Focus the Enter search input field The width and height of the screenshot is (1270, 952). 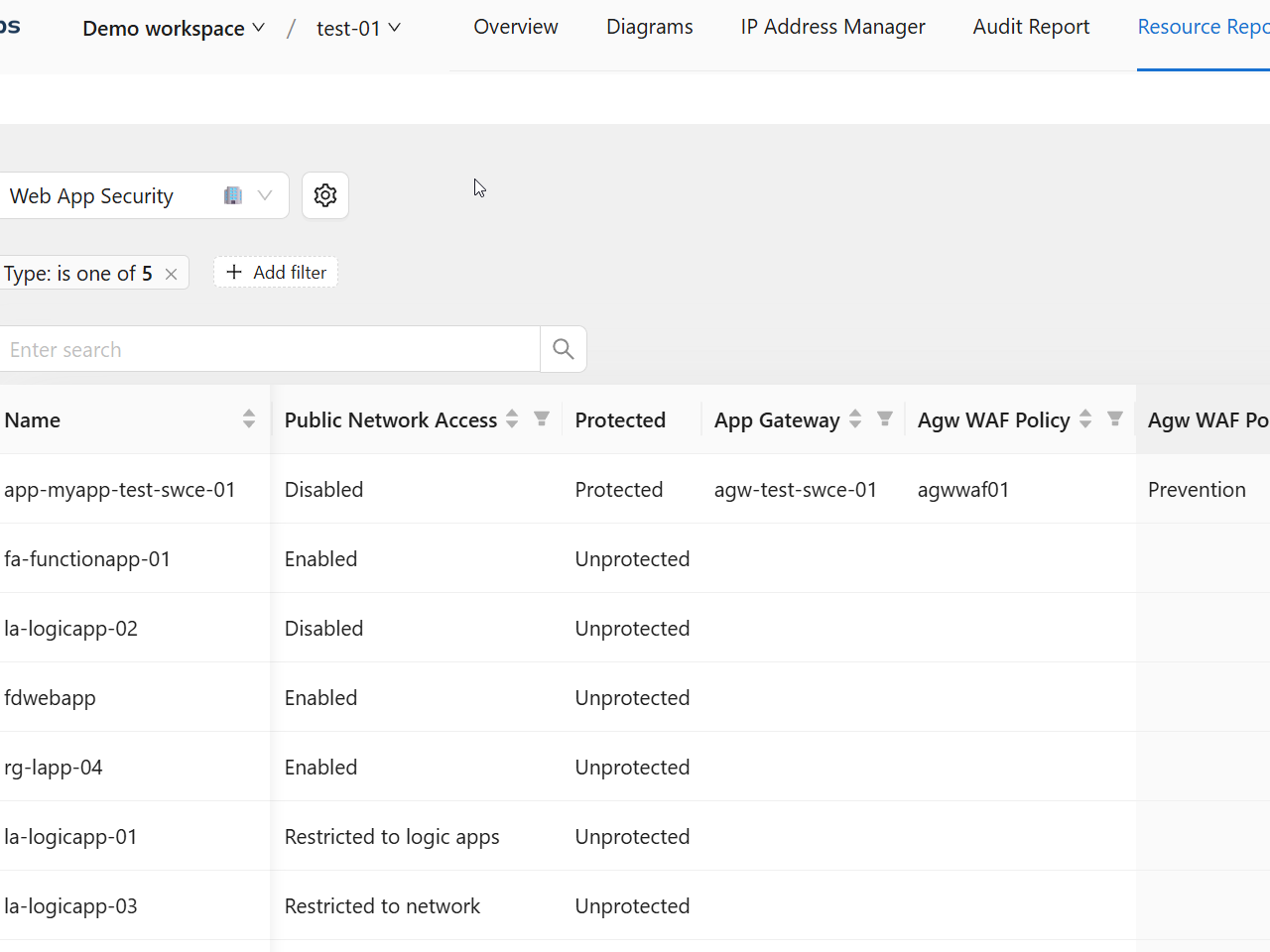[x=268, y=349]
